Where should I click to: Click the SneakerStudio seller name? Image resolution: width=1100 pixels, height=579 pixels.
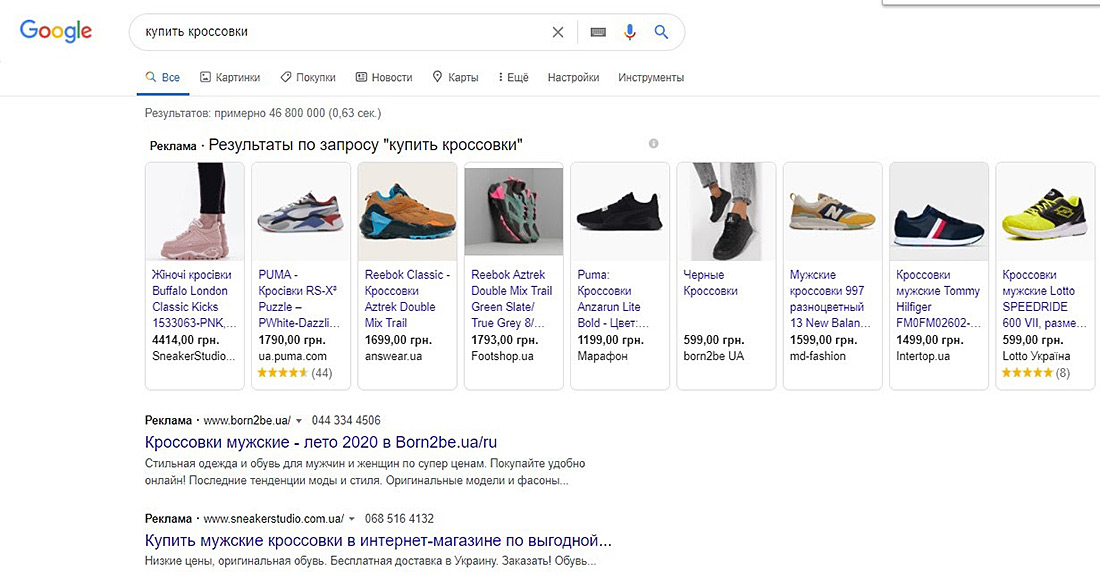click(194, 357)
